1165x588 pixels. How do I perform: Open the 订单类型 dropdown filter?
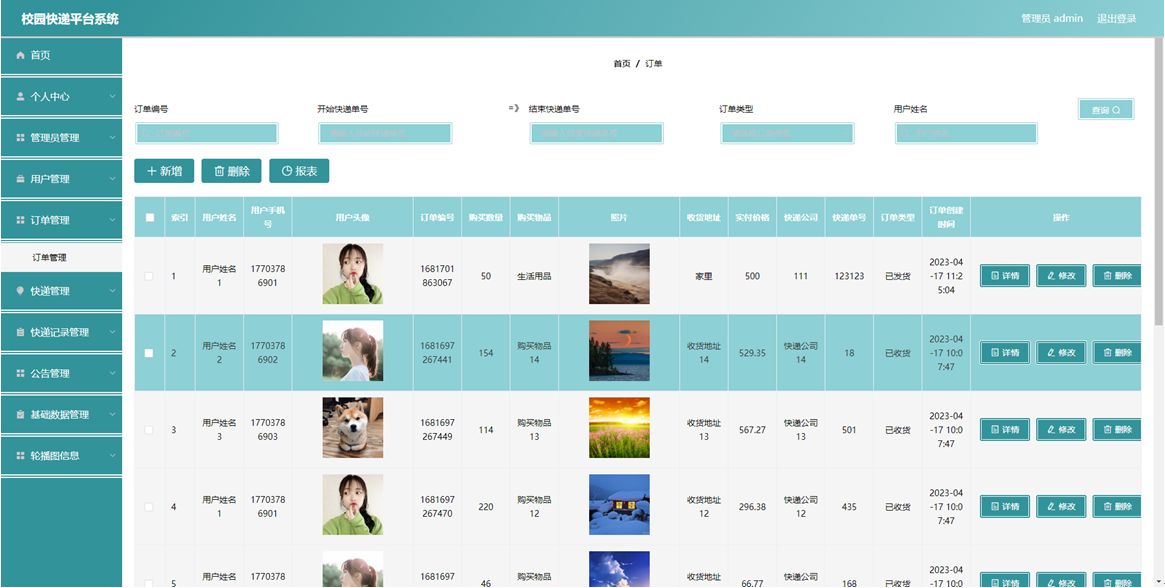(786, 133)
